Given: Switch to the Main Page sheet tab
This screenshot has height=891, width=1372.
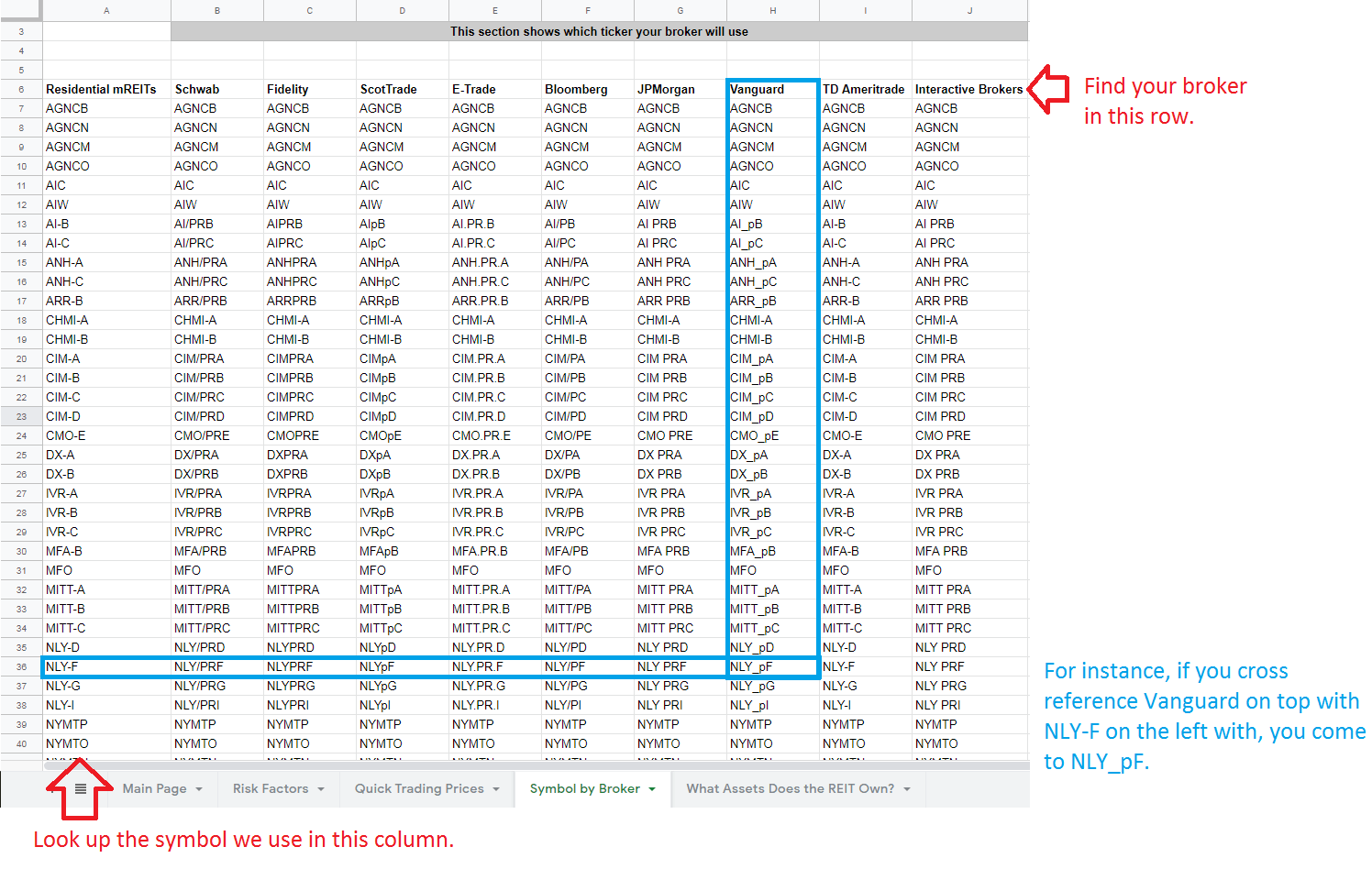Looking at the screenshot, I should pos(155,788).
